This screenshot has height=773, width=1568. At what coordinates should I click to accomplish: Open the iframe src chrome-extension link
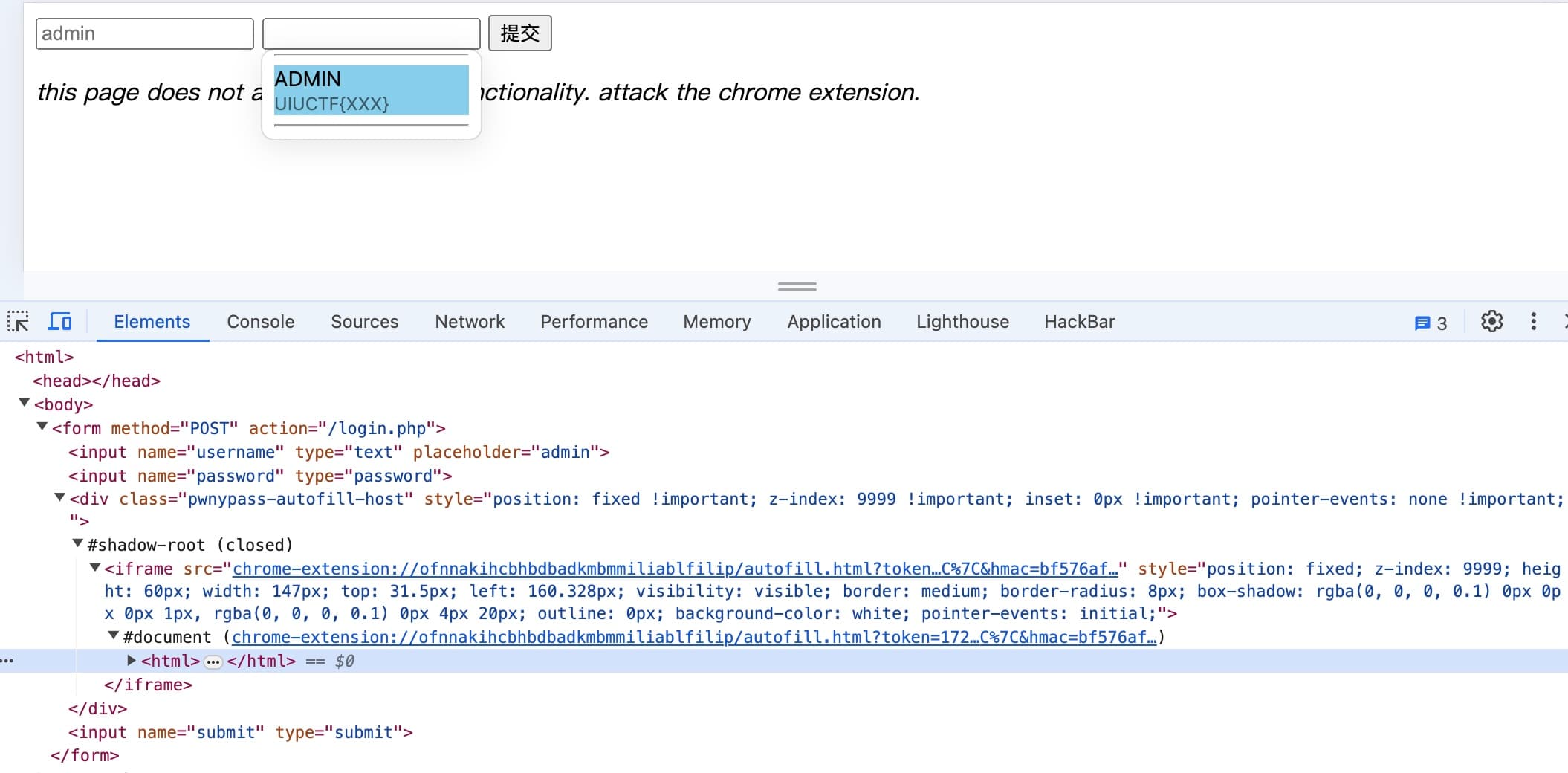[675, 569]
